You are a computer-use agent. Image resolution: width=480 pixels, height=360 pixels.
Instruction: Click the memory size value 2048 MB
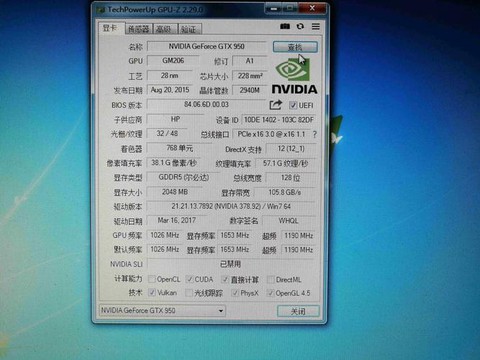coord(175,192)
